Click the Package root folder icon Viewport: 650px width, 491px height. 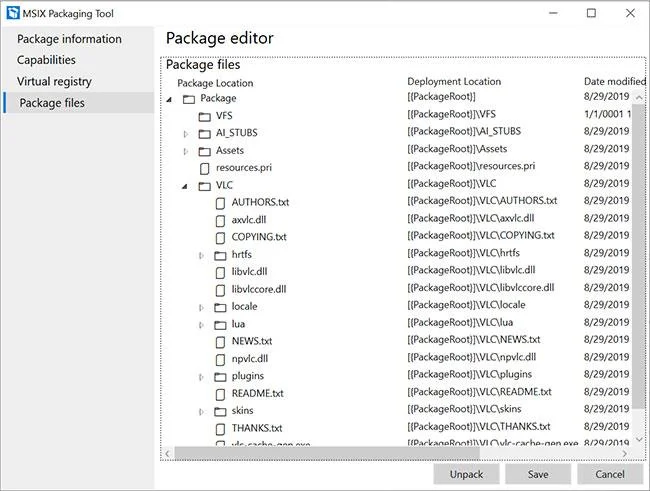point(189,99)
